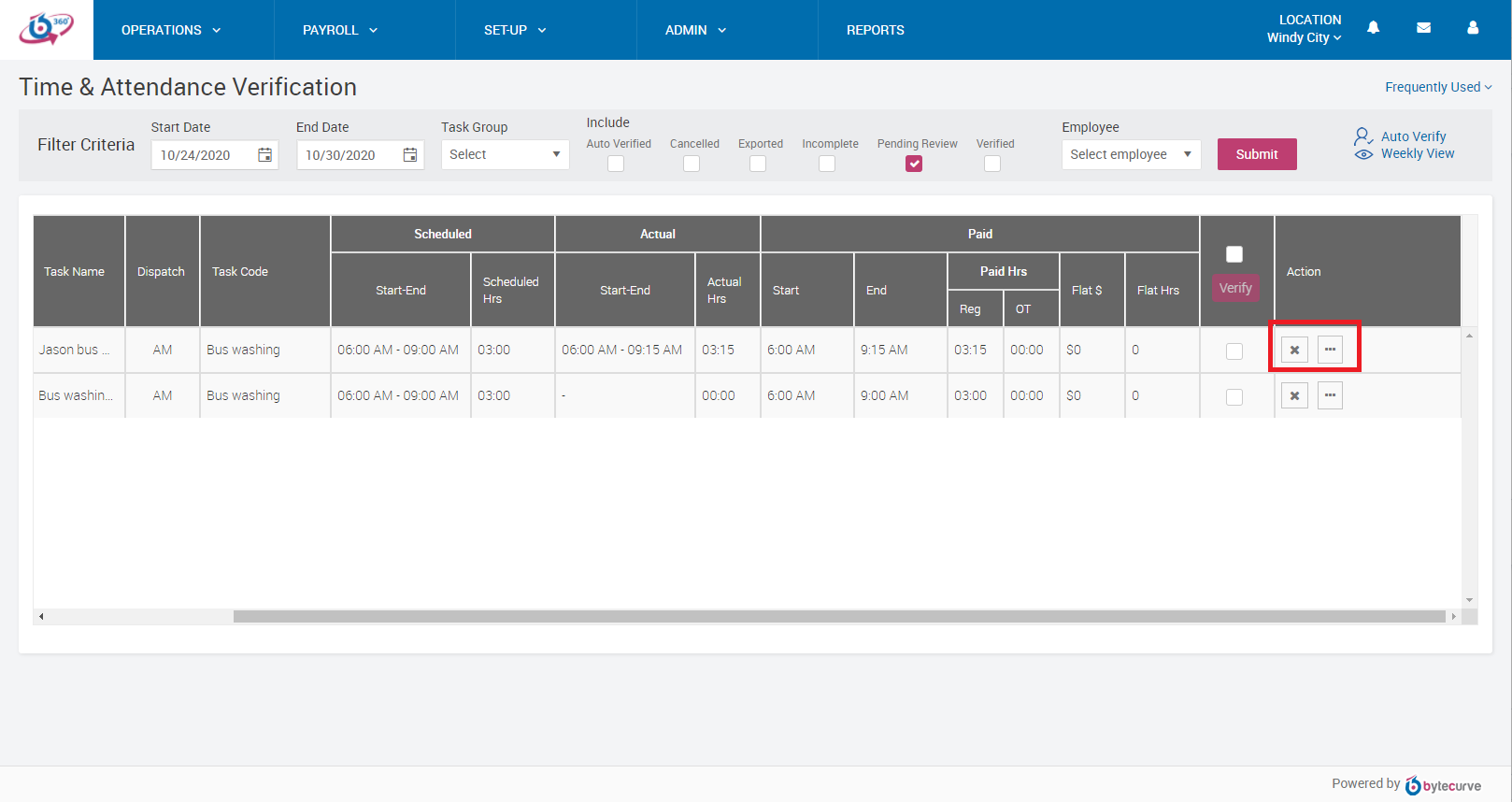Expand the Windy City location selector
The width and height of the screenshot is (1512, 802).
[1304, 37]
